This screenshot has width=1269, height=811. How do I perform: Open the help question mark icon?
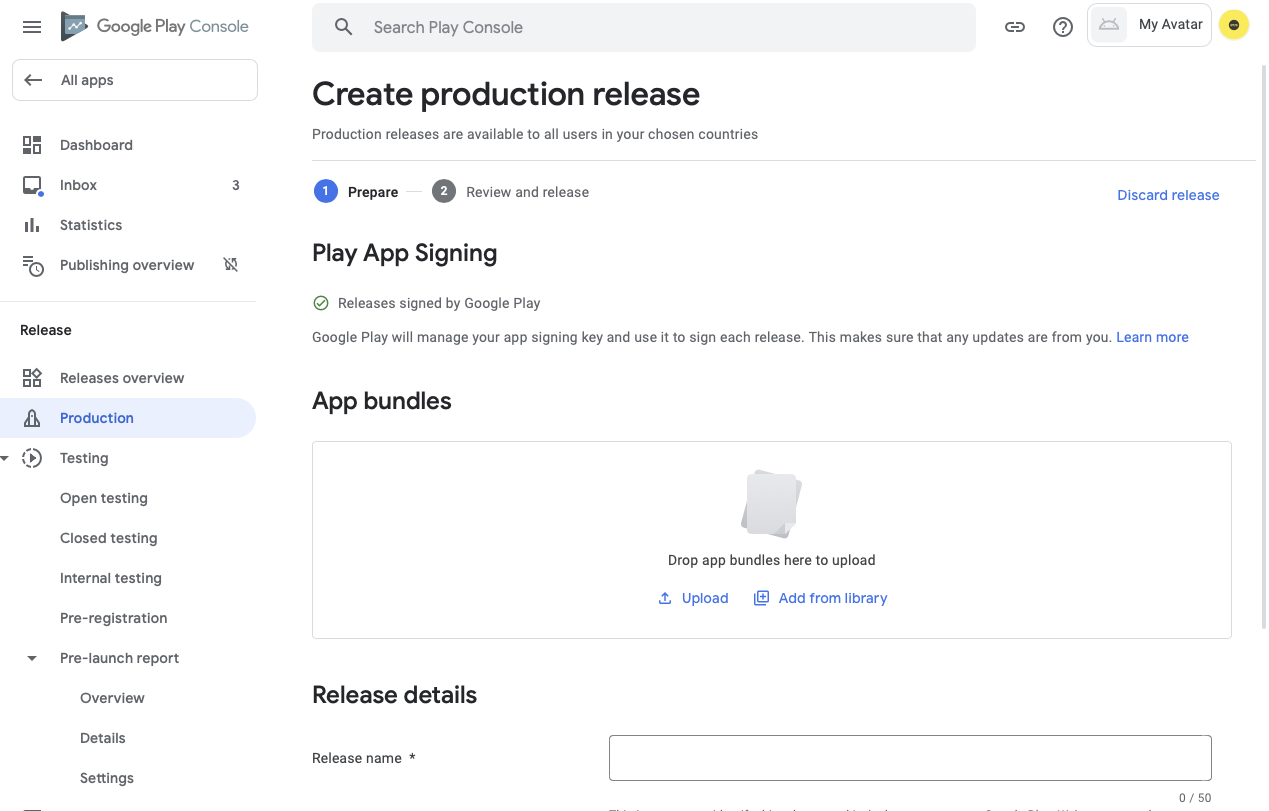click(x=1063, y=27)
